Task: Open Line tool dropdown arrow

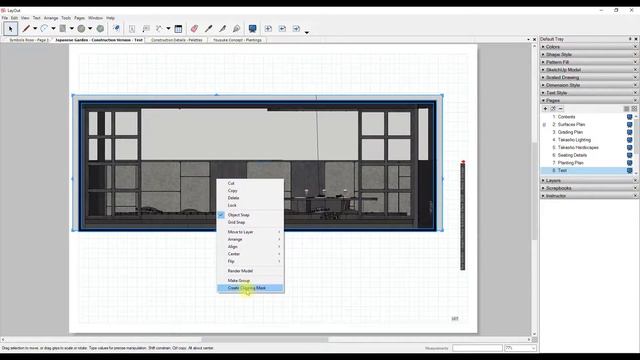Action: 35,29
